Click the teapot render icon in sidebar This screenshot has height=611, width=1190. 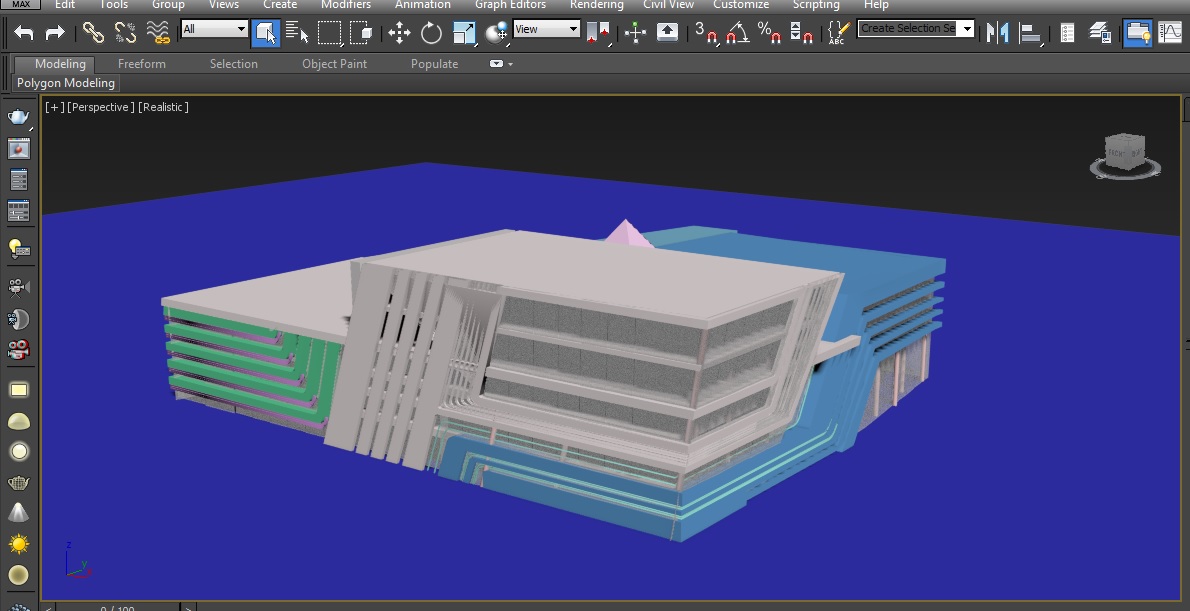(19, 118)
